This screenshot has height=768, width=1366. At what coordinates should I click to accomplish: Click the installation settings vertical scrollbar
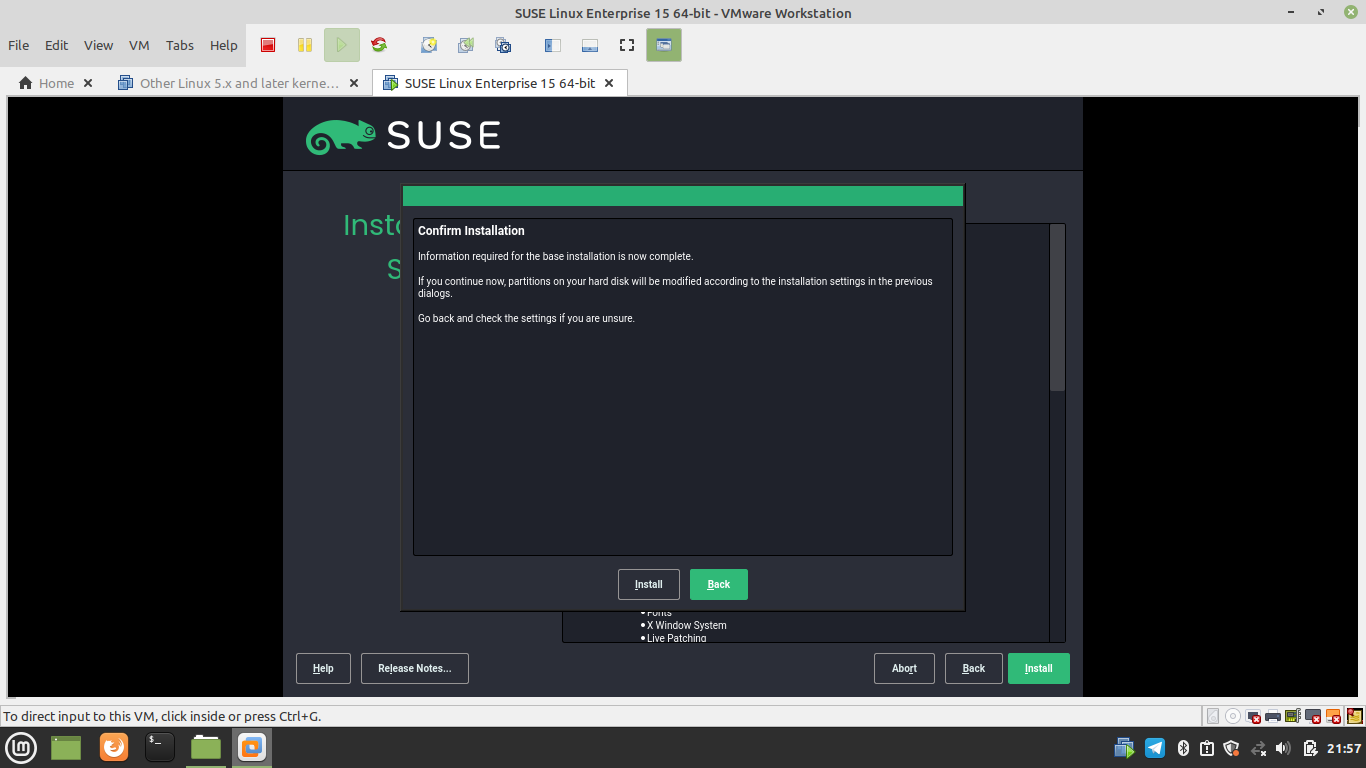tap(1057, 432)
